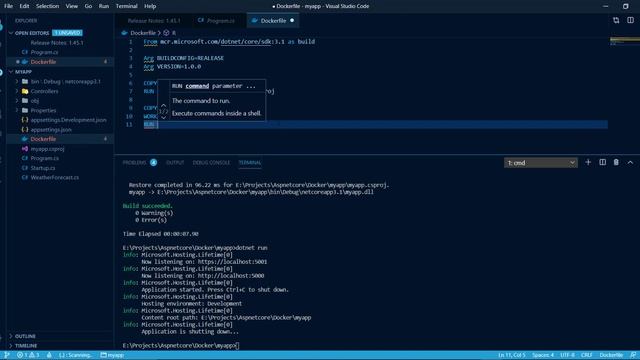Open the Run menu
Viewport: 640px width, 360px height.
(104, 6)
